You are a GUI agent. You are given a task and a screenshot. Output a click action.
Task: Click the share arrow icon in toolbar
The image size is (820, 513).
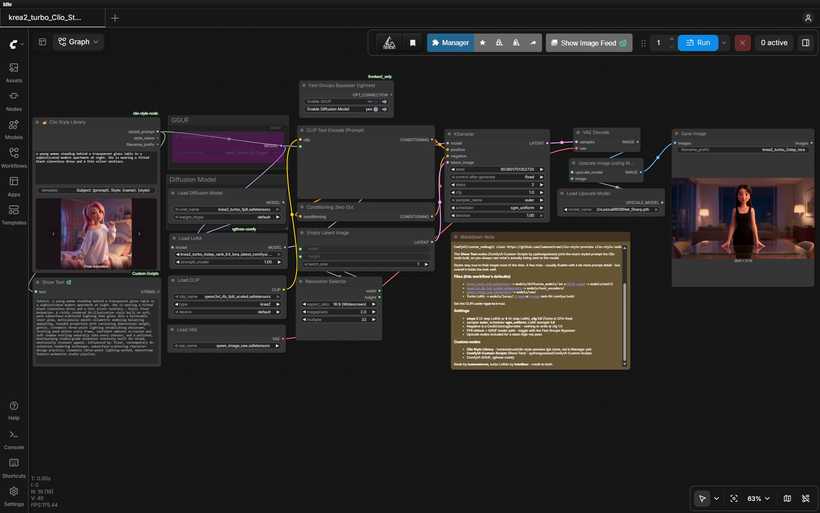coord(533,43)
